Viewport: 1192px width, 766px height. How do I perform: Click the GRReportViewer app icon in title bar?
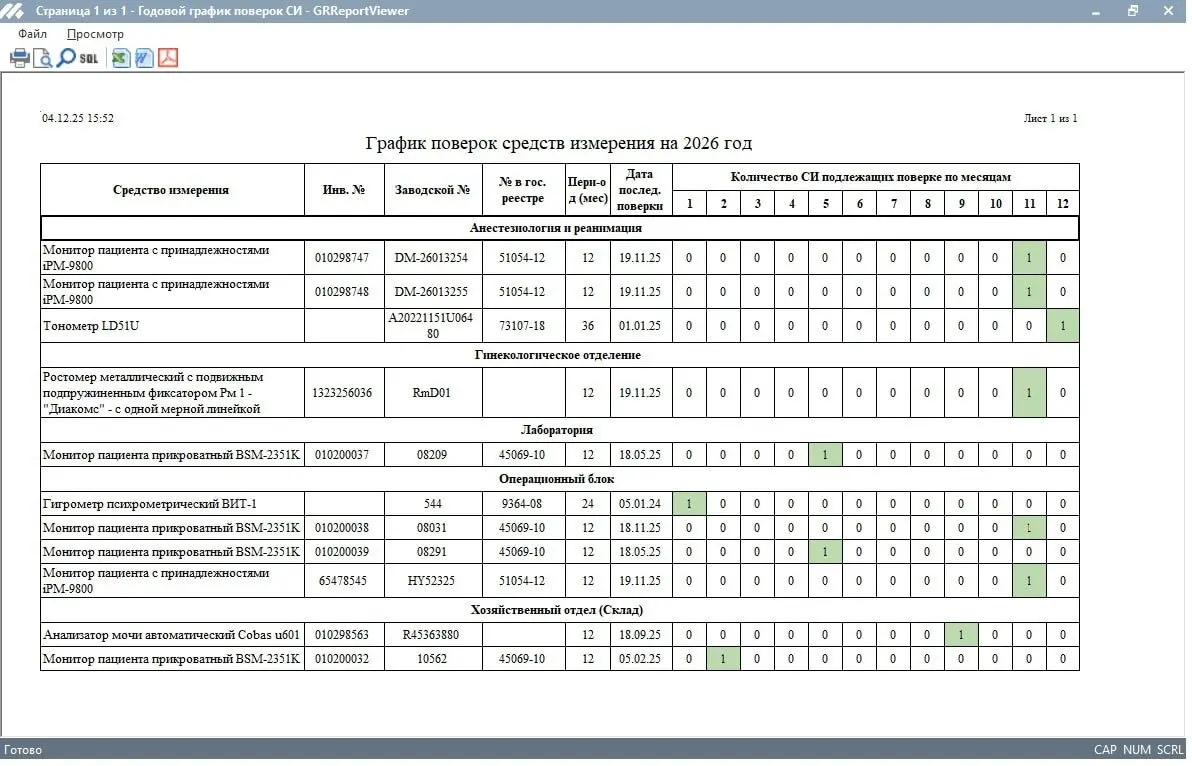point(12,11)
